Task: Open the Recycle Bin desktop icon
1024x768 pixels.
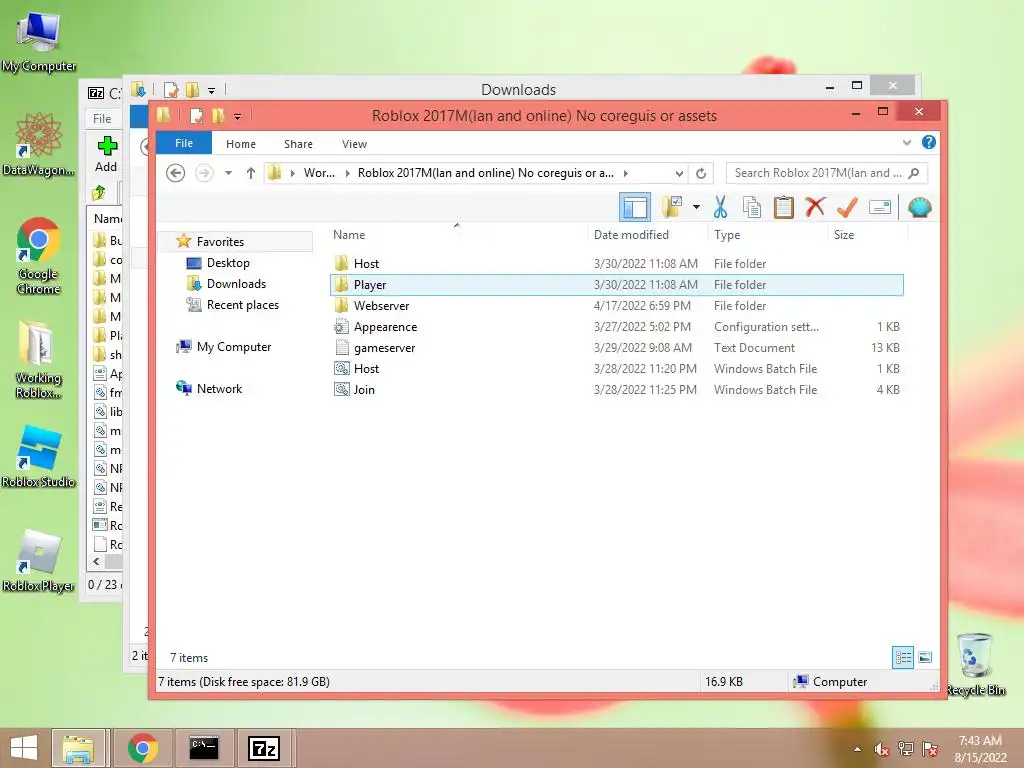Action: coord(976,664)
